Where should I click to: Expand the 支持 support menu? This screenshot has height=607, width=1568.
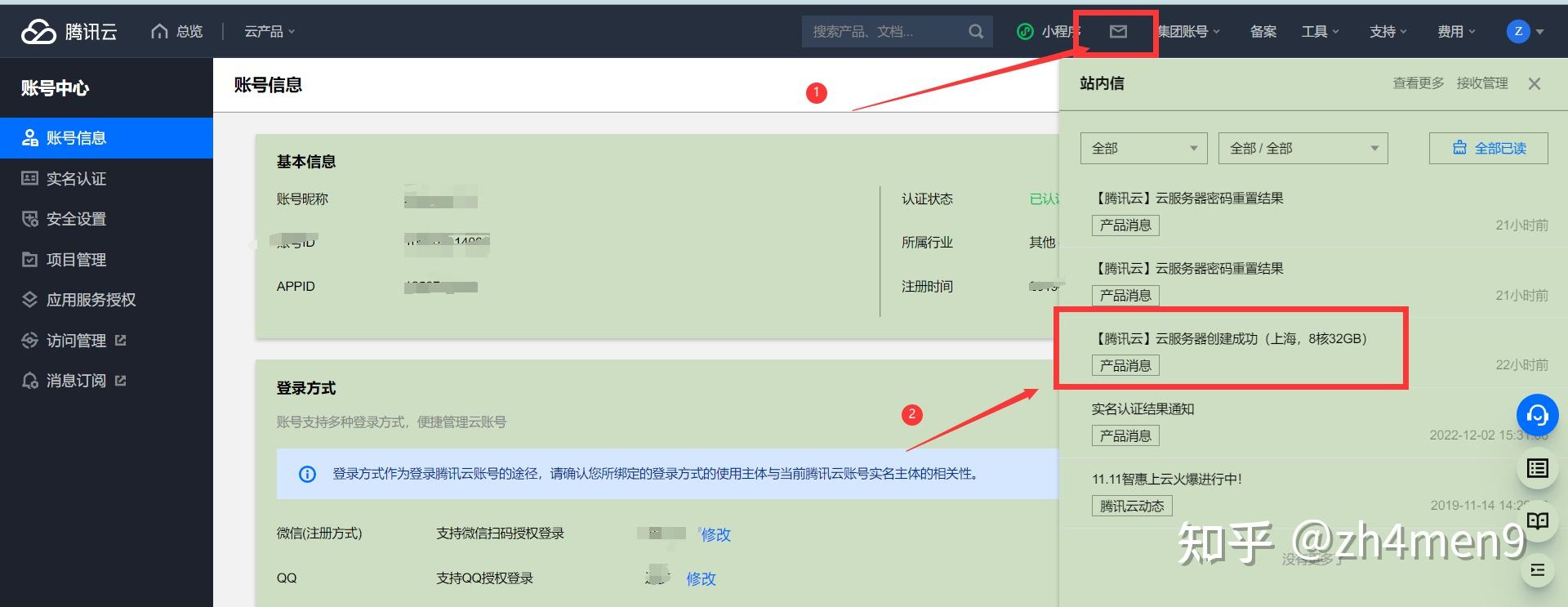1388,31
